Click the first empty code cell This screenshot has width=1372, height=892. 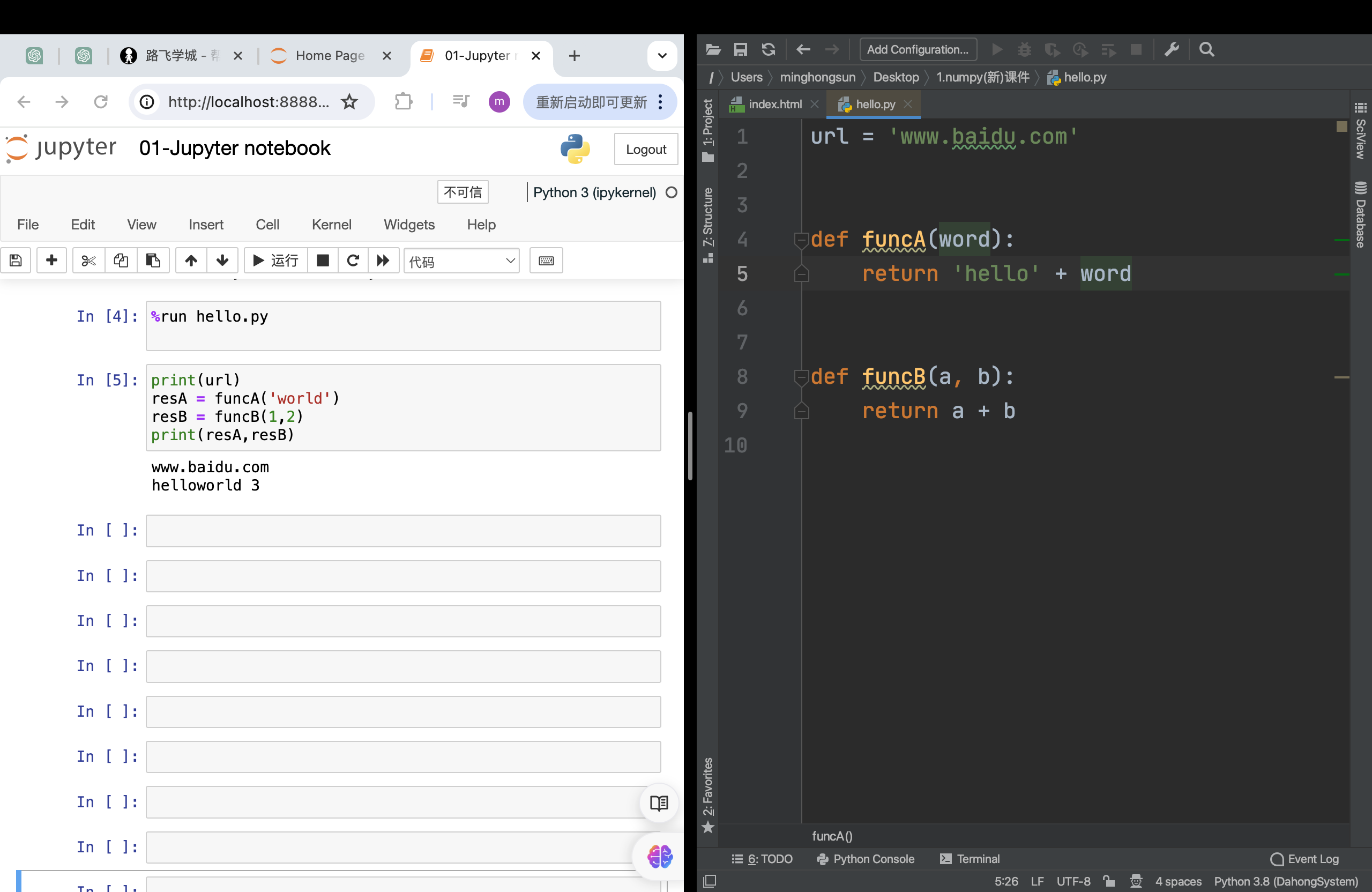403,531
